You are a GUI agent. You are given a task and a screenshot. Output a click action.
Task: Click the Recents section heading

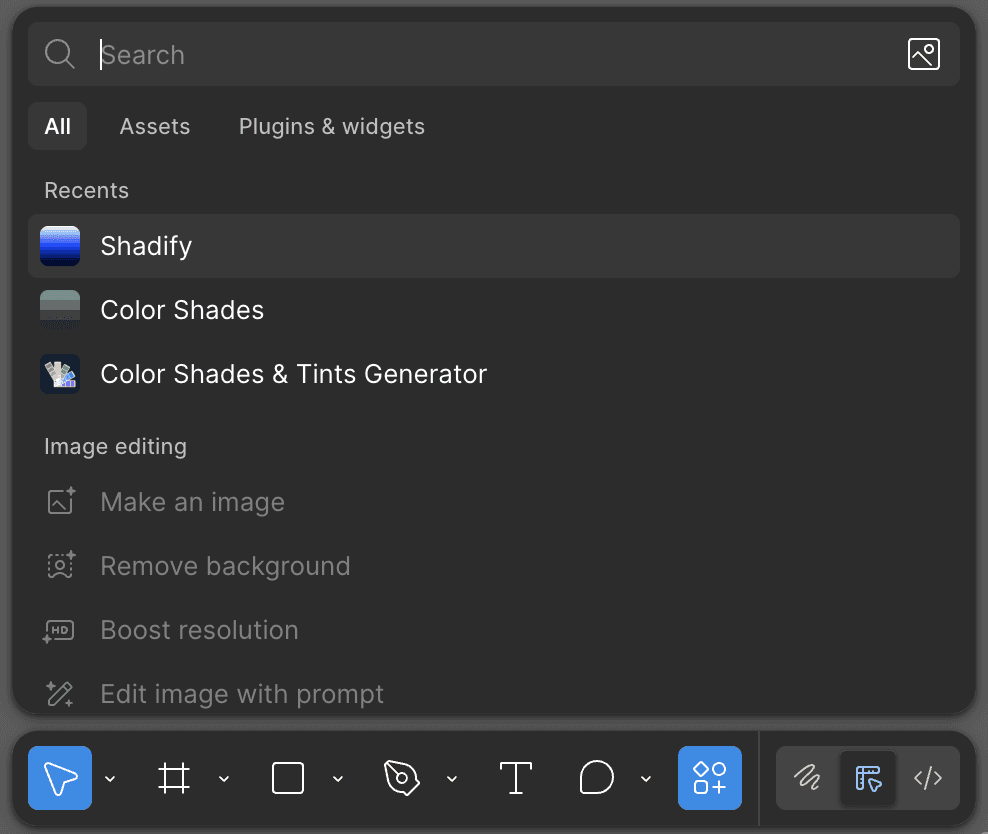(x=87, y=190)
